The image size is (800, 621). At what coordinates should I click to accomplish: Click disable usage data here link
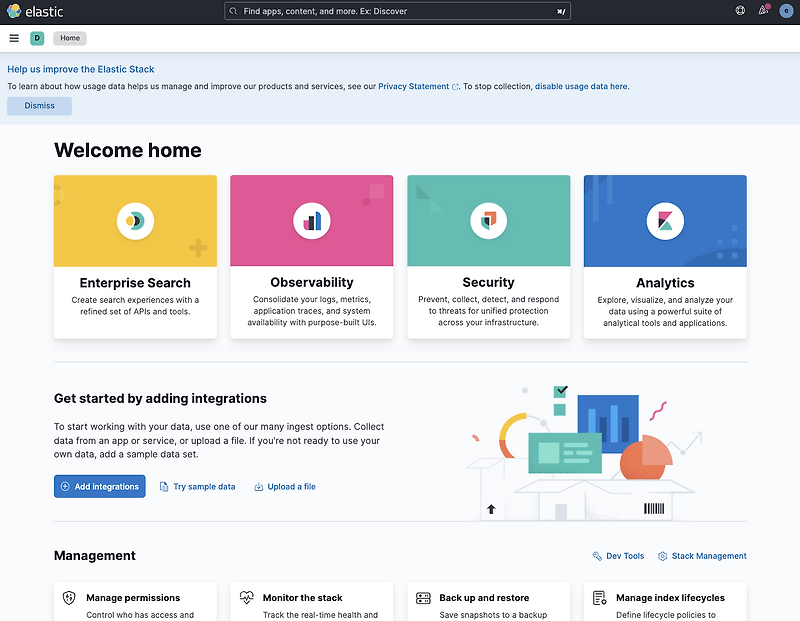click(x=581, y=87)
